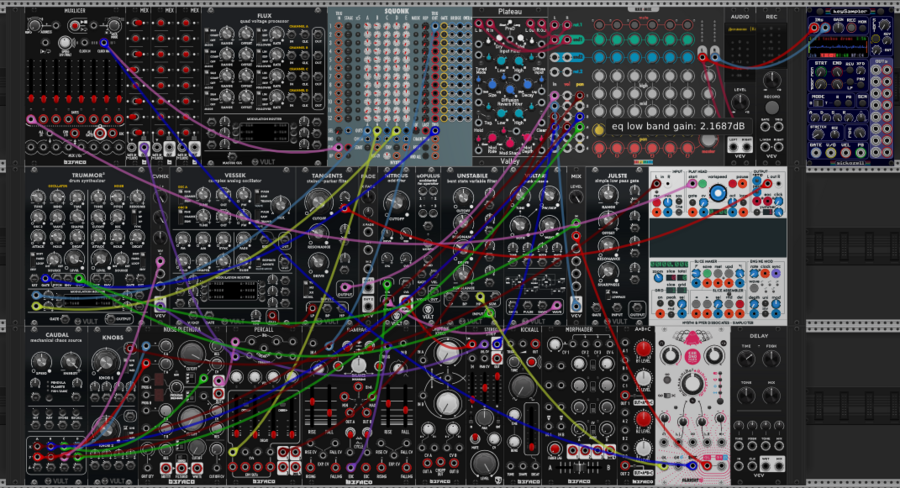
Task: Click the eq low band gain tooltip text
Action: pyautogui.click(x=678, y=126)
